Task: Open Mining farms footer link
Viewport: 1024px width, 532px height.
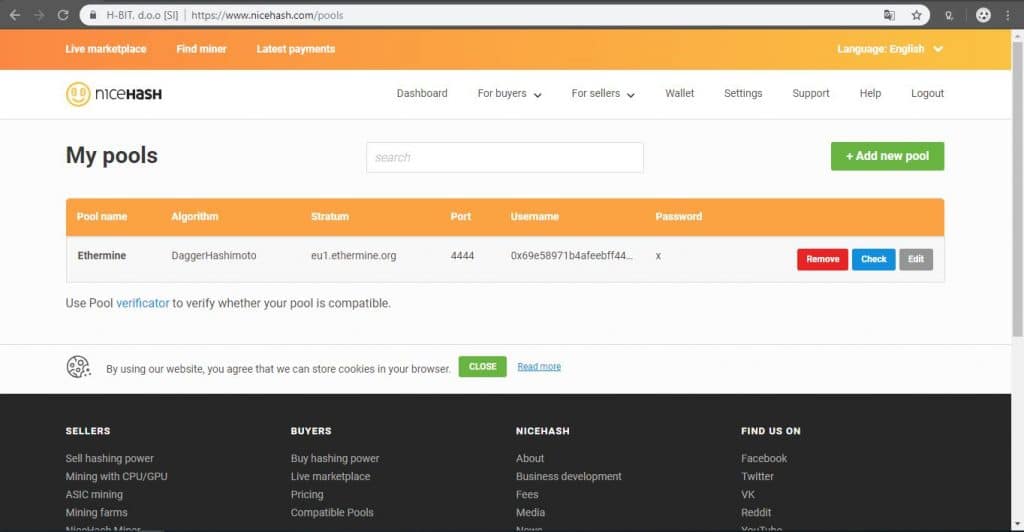Action: pos(97,512)
